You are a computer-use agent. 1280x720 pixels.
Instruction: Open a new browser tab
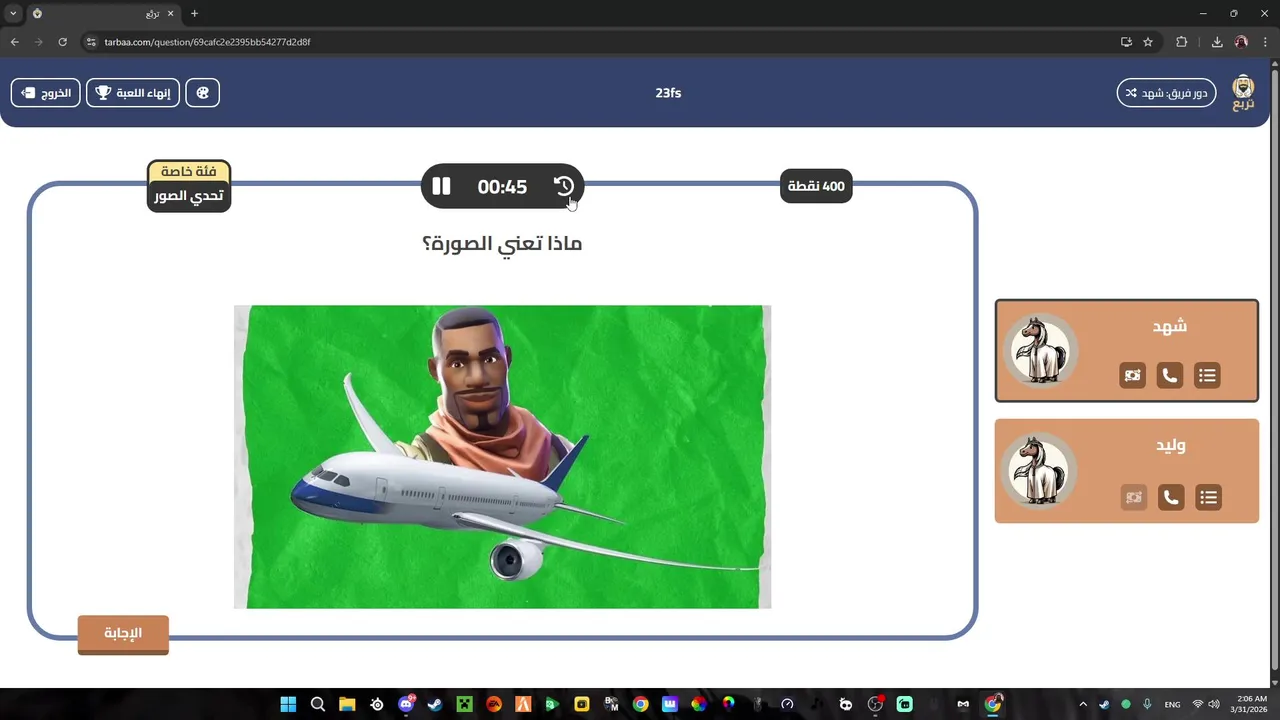coord(194,13)
